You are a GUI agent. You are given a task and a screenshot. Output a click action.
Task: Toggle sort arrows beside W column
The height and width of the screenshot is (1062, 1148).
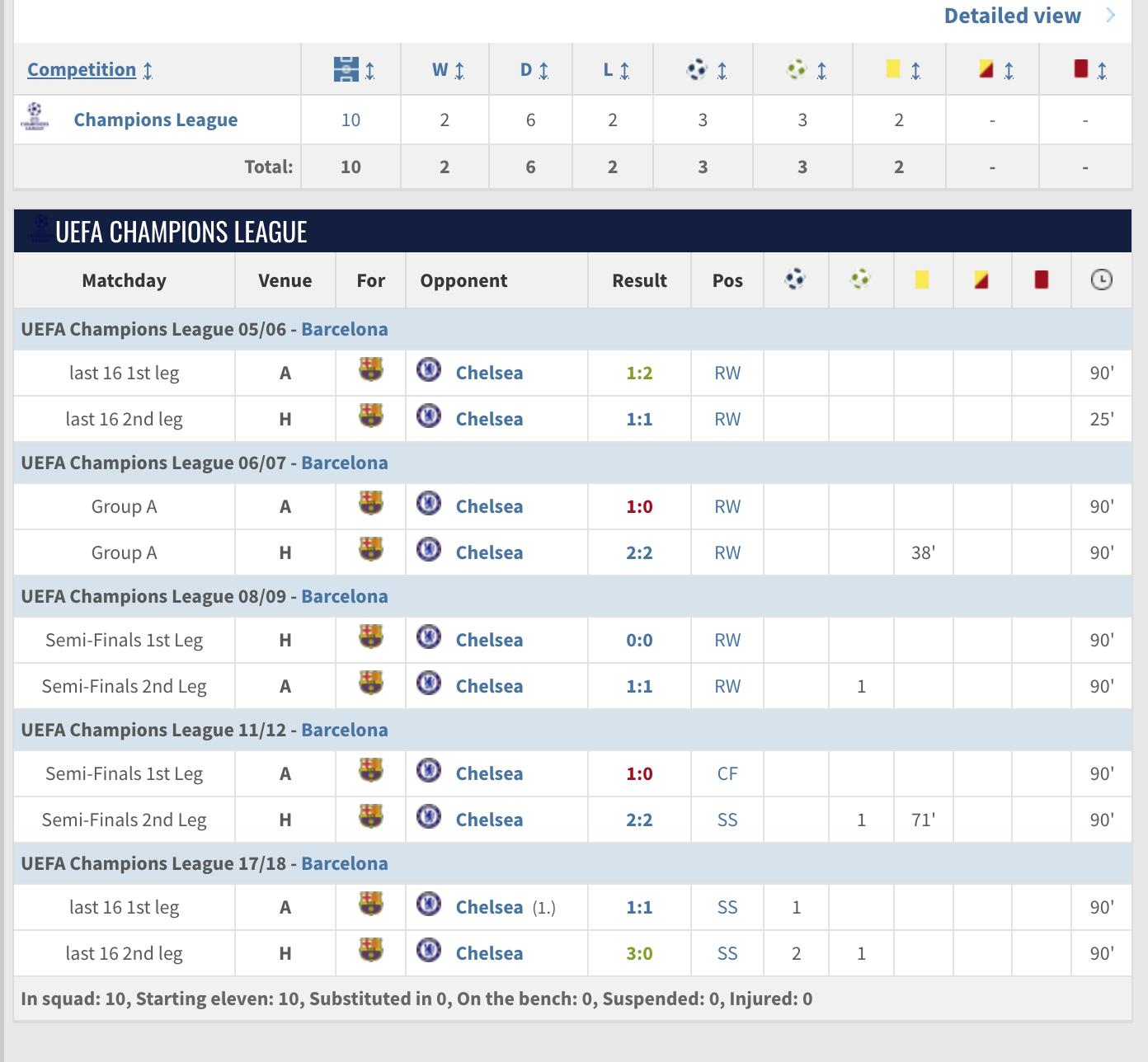pos(459,71)
